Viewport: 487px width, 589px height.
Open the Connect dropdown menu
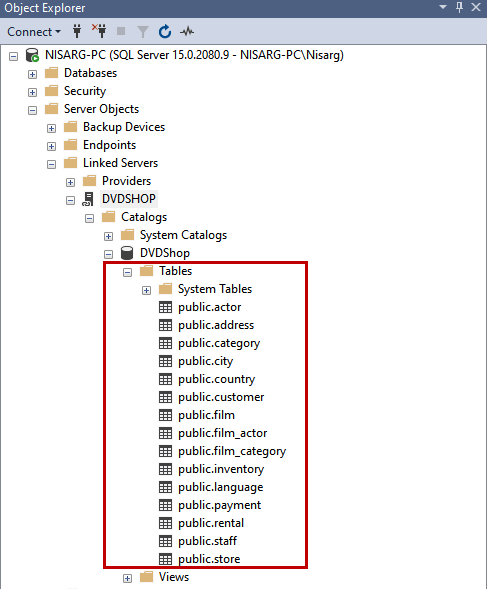click(34, 32)
